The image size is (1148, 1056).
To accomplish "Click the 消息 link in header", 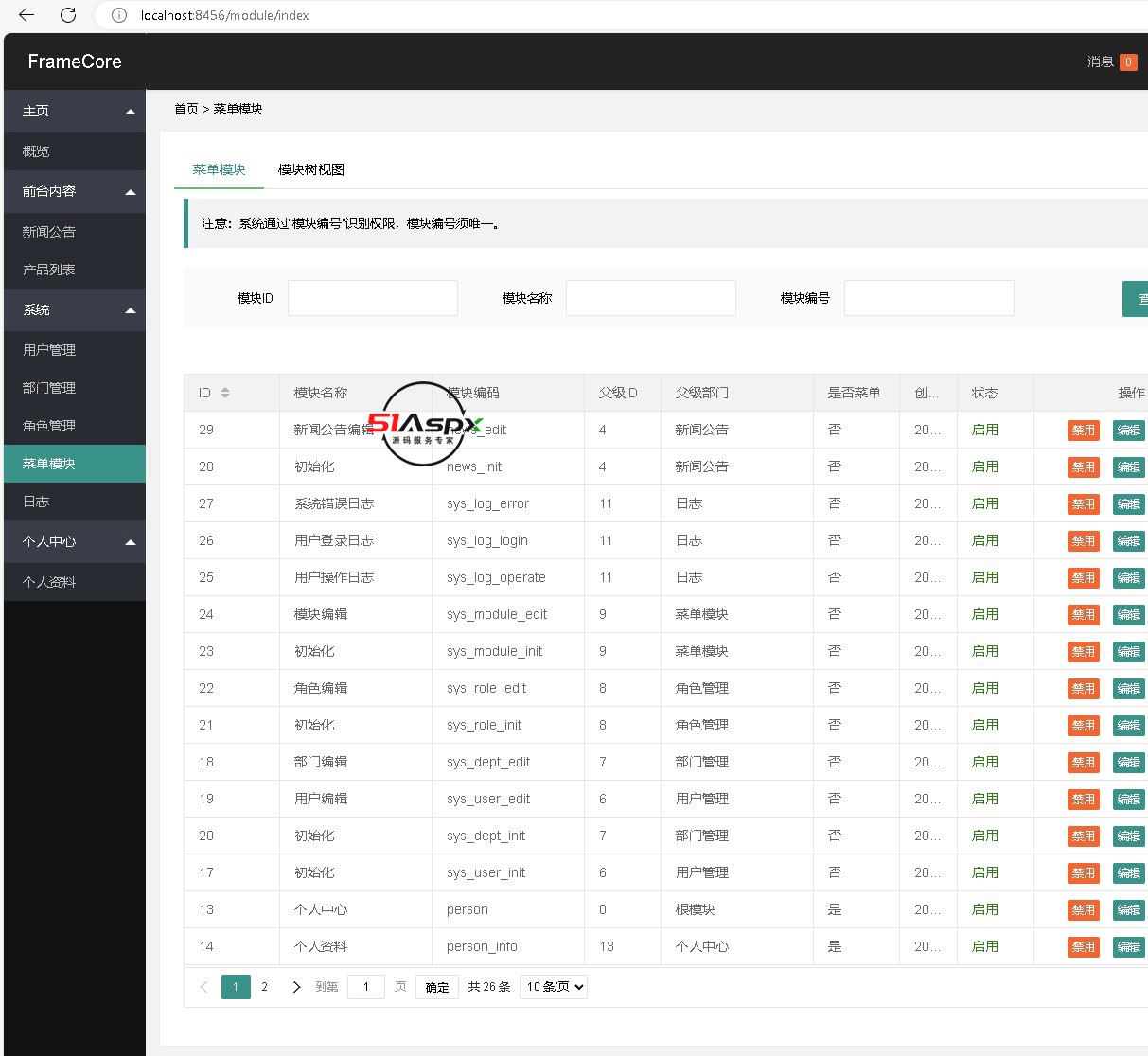I will coord(1100,62).
